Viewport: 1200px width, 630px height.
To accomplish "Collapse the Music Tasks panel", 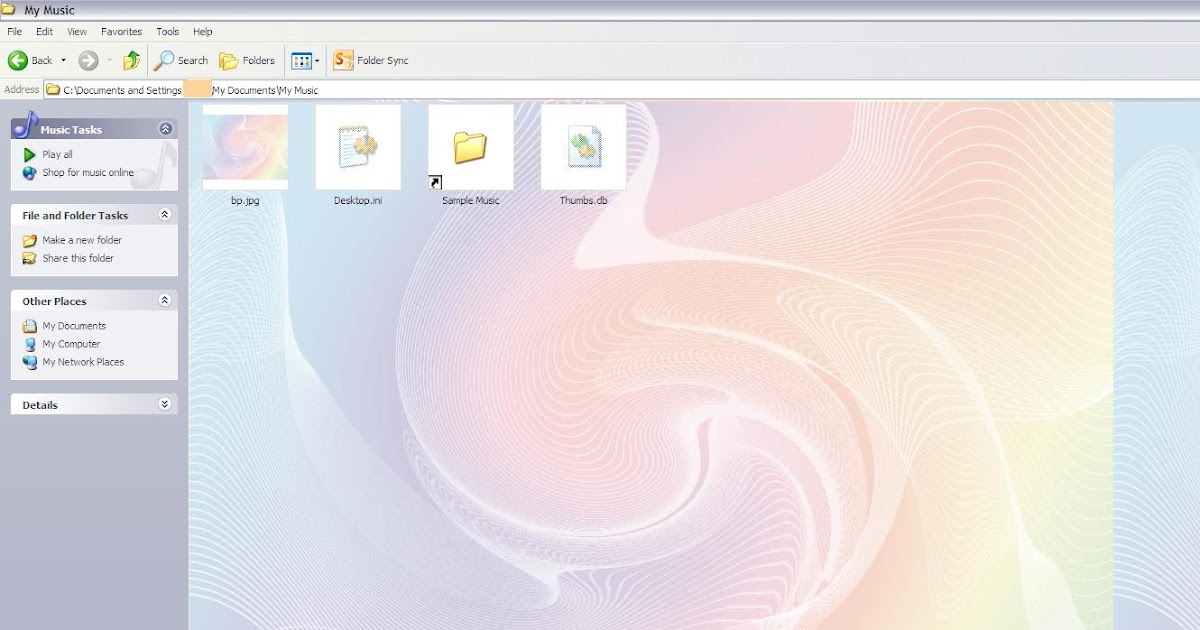I will point(164,128).
